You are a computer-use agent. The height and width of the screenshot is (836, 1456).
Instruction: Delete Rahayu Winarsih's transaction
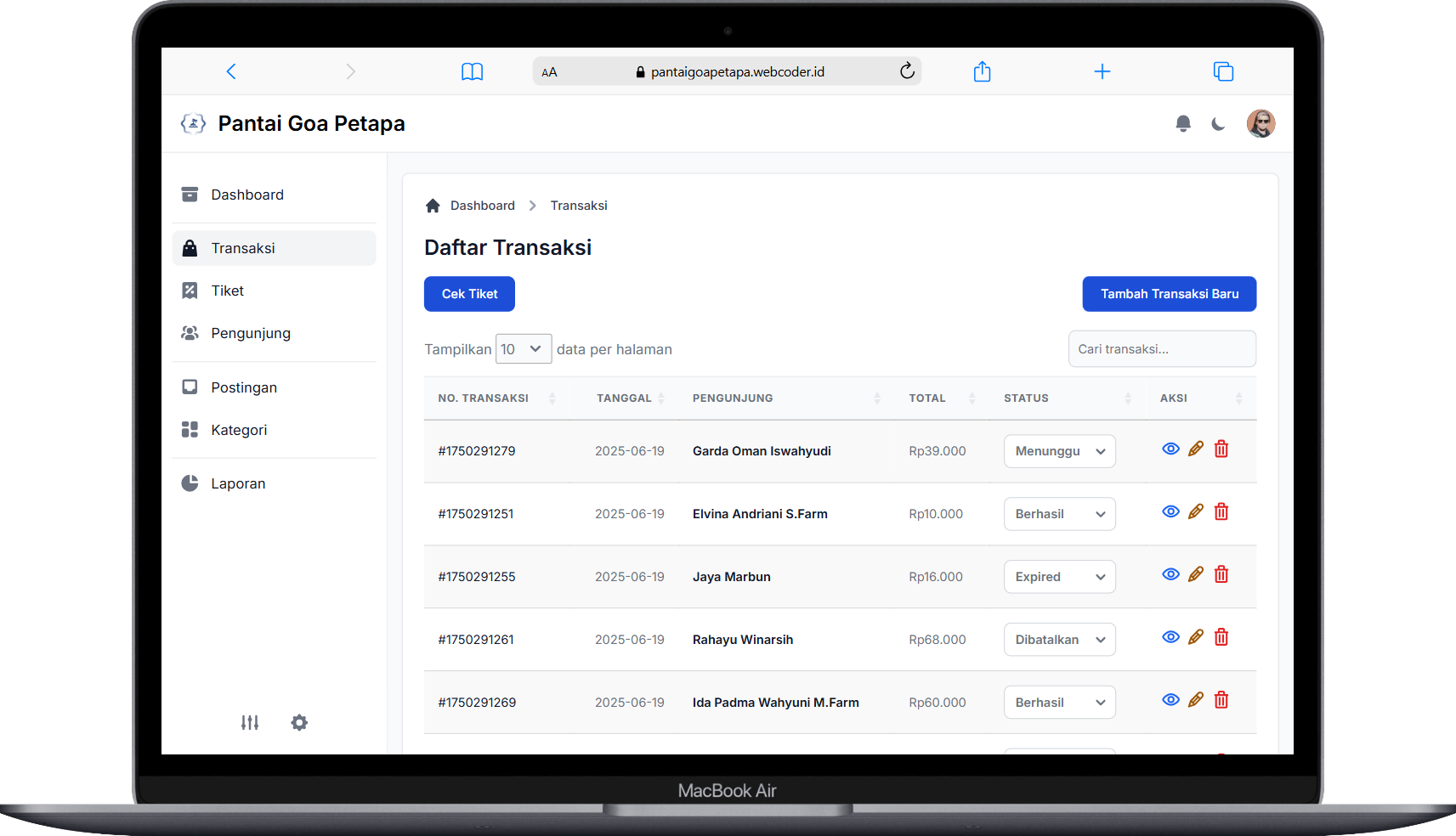pyautogui.click(x=1221, y=637)
